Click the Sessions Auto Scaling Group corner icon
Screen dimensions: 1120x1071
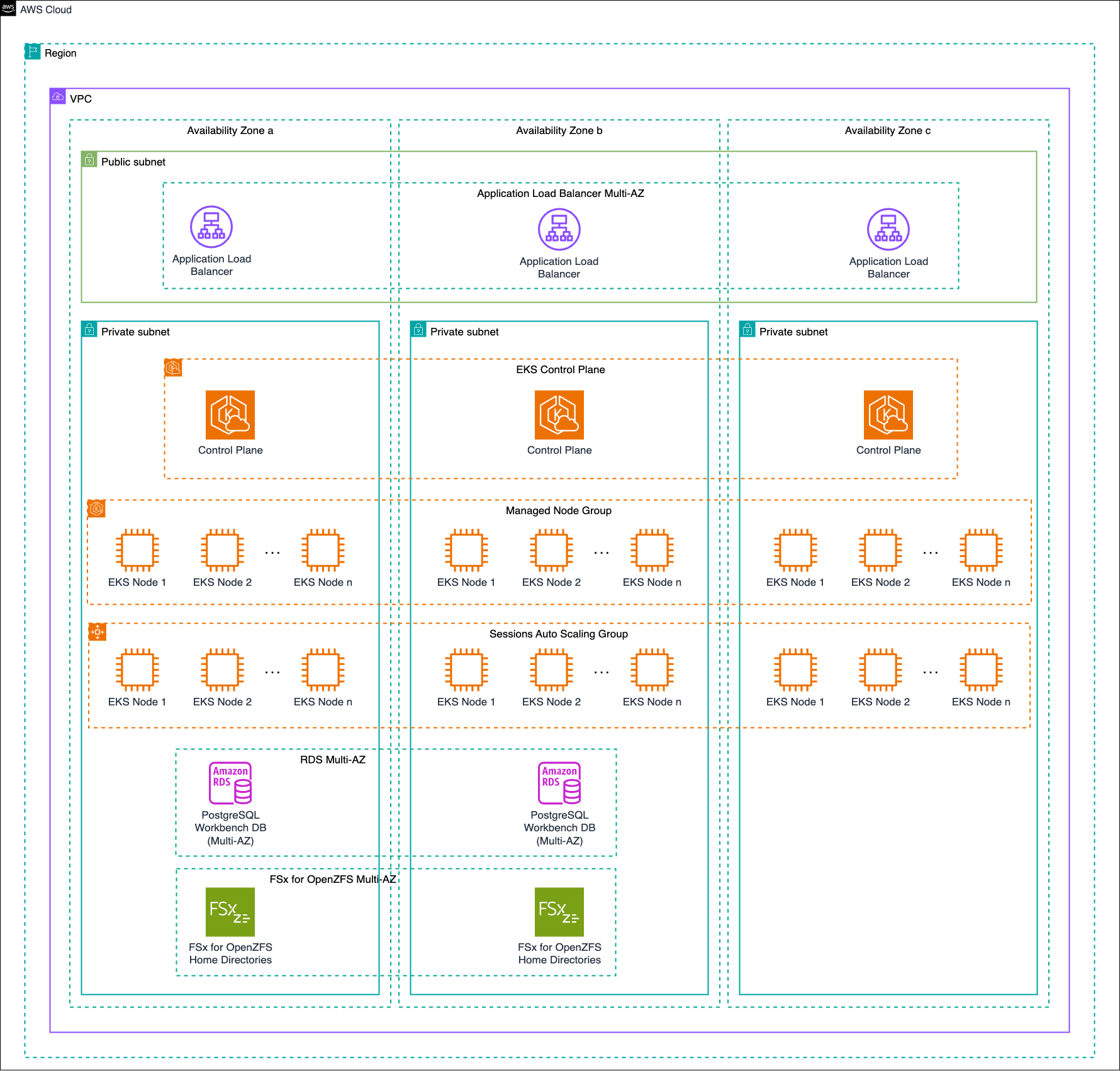tap(98, 632)
